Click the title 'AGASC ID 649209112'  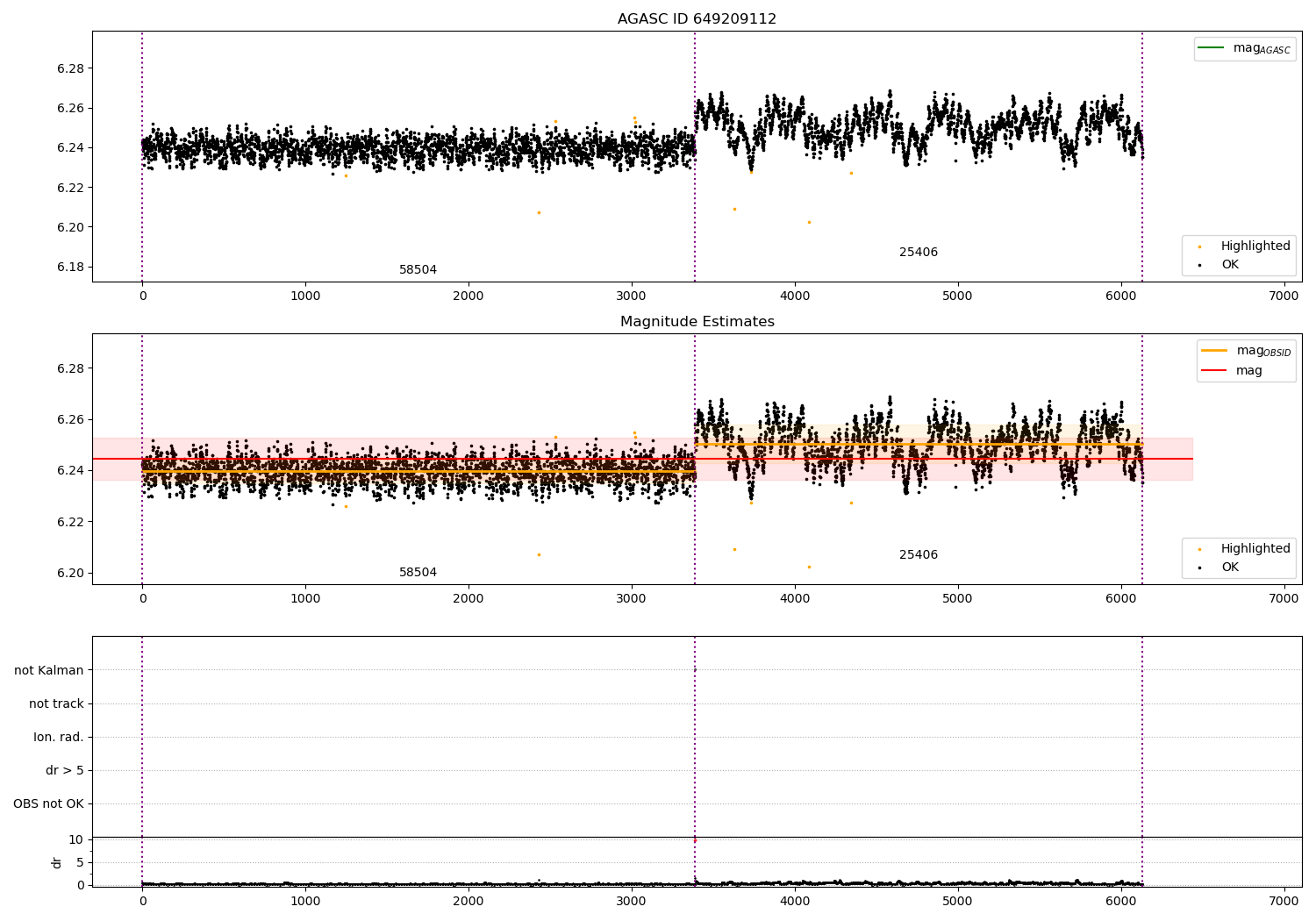point(697,19)
